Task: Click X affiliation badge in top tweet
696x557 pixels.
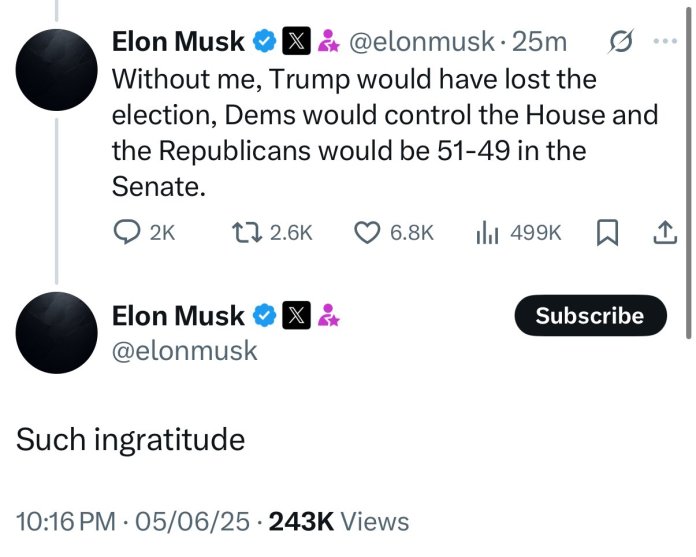Action: (296, 42)
